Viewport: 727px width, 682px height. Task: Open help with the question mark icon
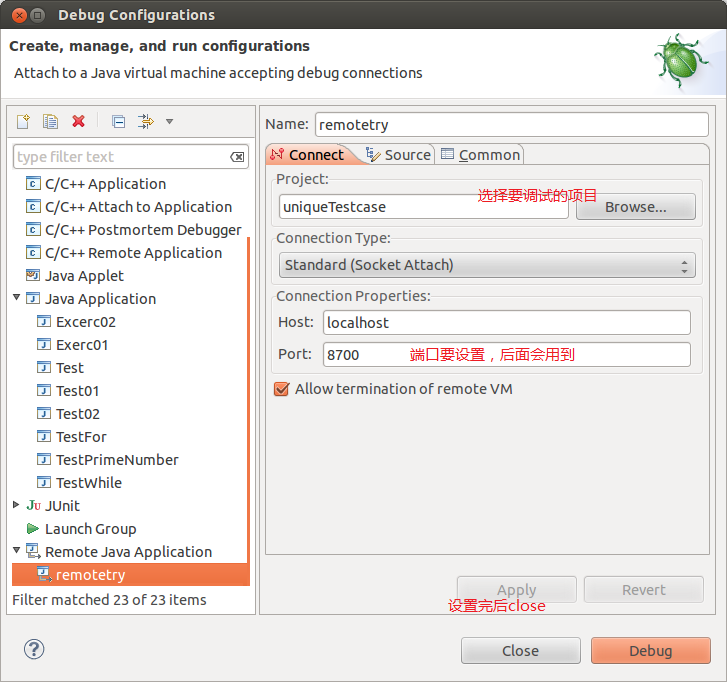pyautogui.click(x=34, y=649)
